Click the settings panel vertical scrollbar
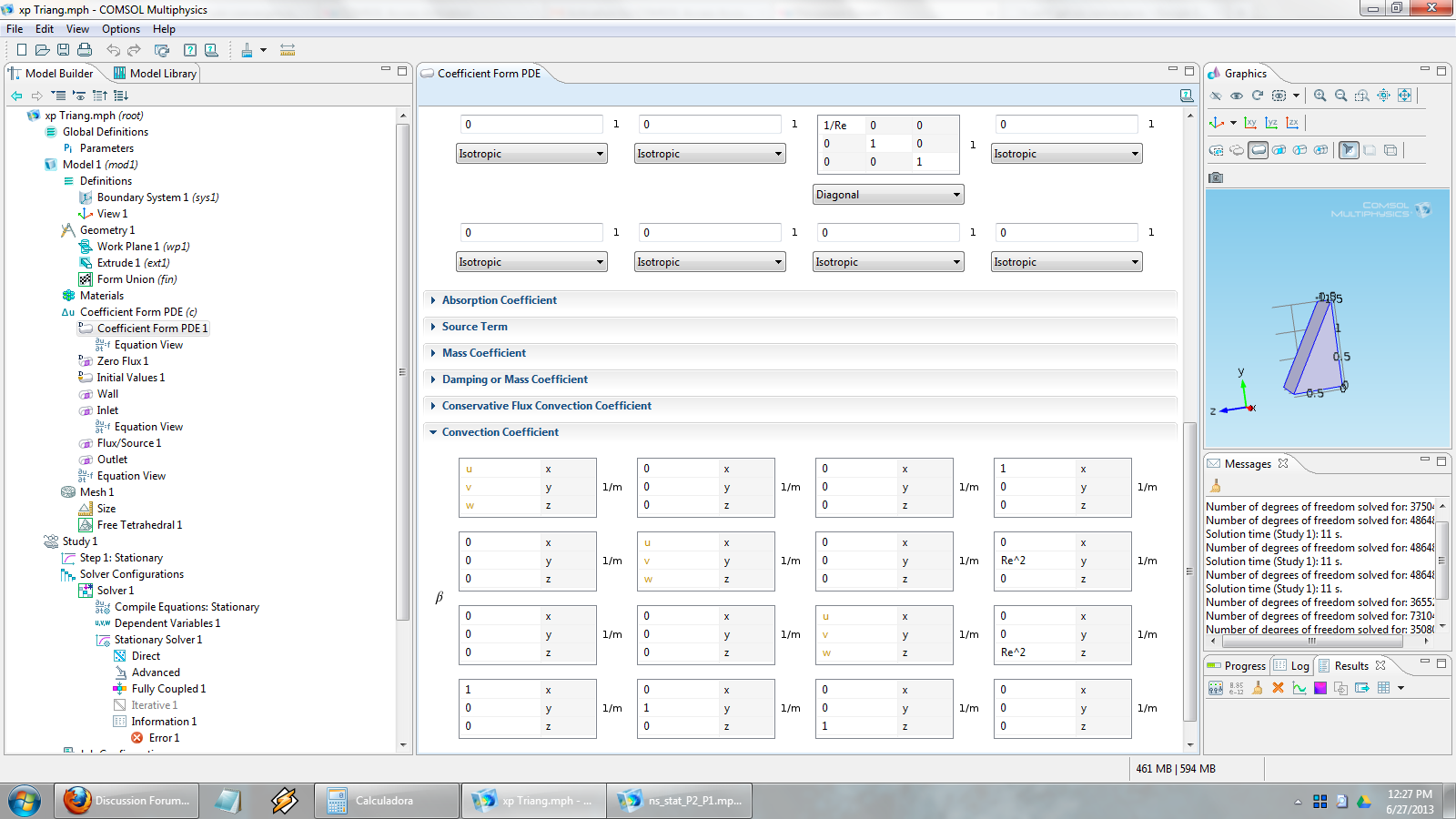The height and width of the screenshot is (819, 1456). [1189, 571]
